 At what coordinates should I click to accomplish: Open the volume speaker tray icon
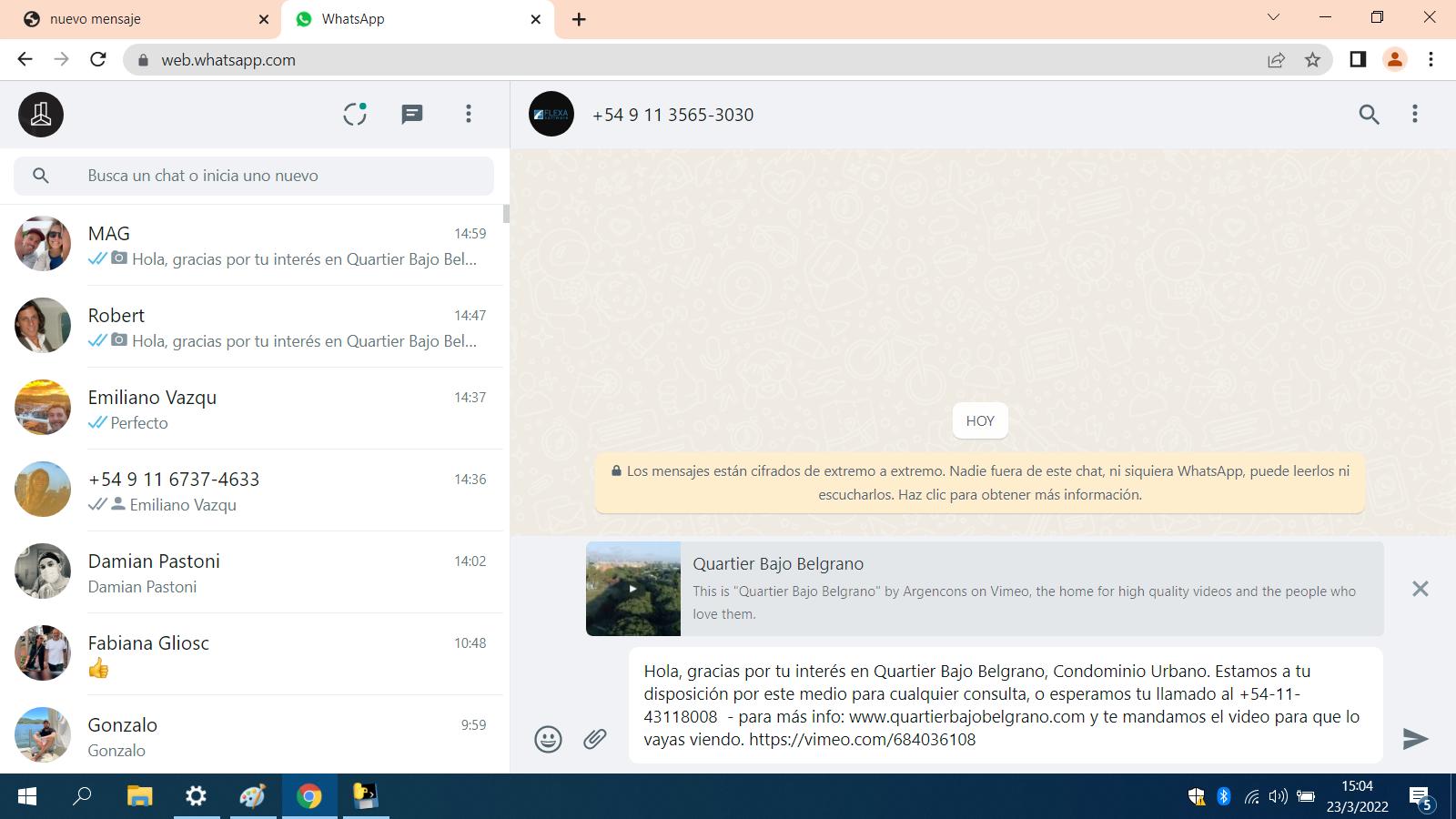1278,796
